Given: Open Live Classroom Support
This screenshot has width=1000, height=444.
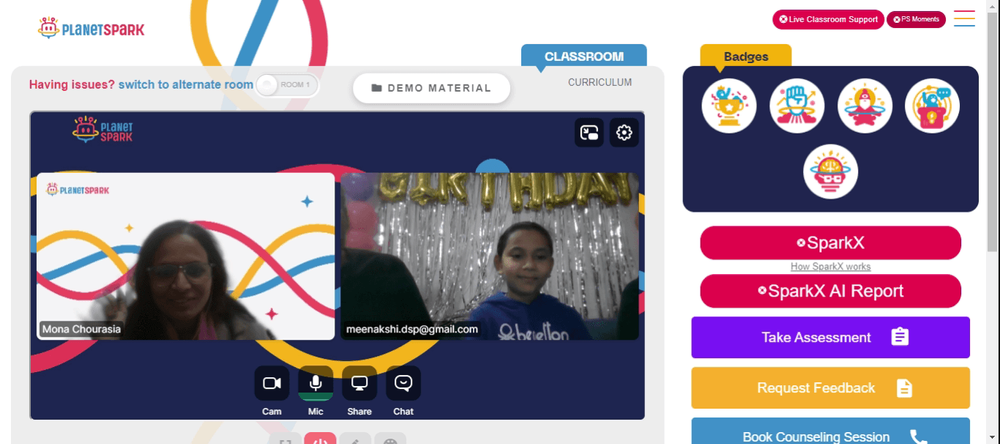Looking at the screenshot, I should pyautogui.click(x=828, y=20).
